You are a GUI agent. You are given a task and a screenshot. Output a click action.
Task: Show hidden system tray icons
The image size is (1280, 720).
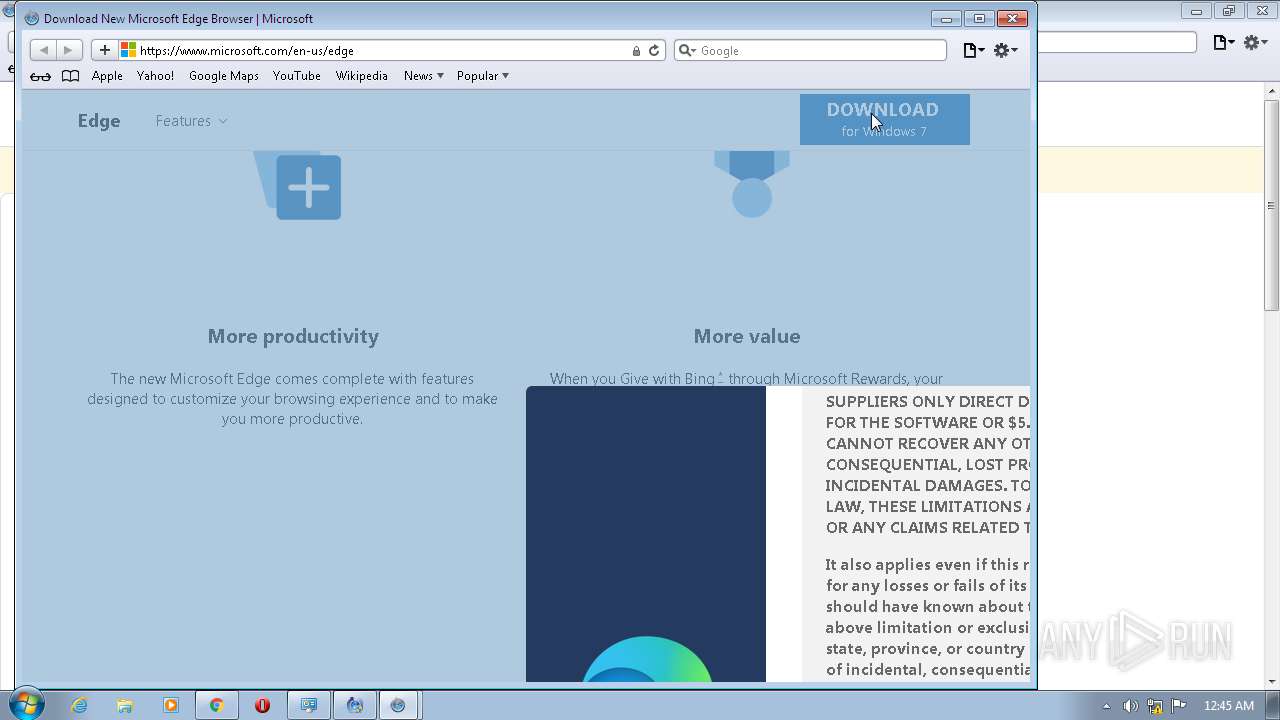click(x=1106, y=706)
